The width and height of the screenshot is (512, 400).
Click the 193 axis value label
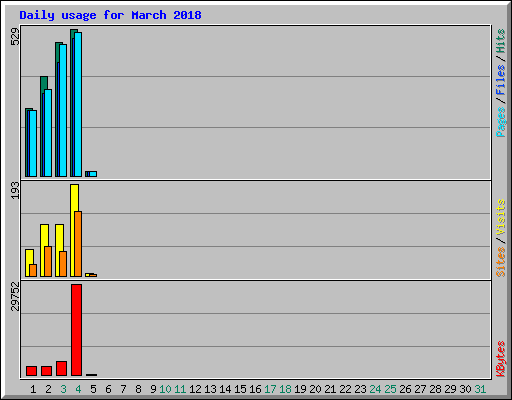coord(15,190)
